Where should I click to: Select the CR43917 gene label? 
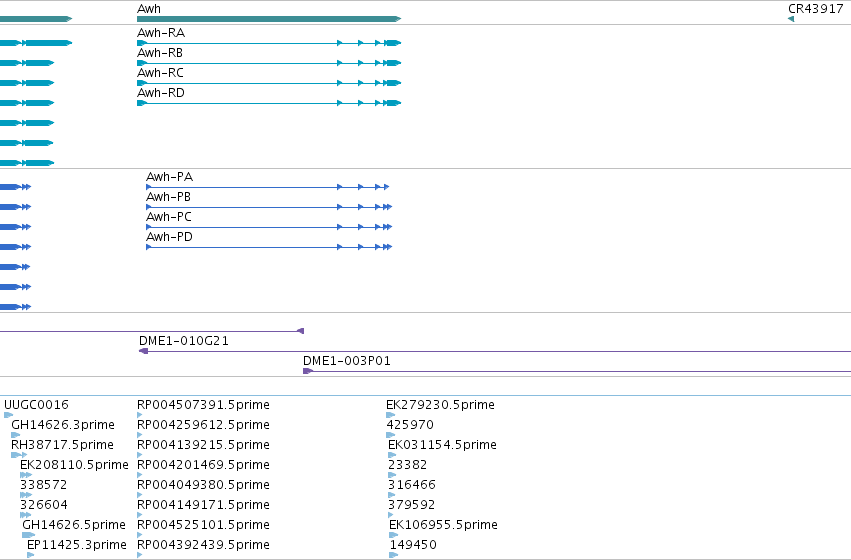point(816,9)
